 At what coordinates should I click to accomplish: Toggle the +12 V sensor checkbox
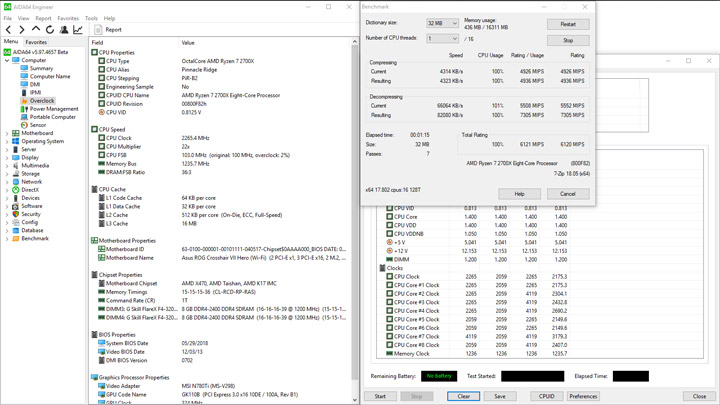(x=389, y=251)
